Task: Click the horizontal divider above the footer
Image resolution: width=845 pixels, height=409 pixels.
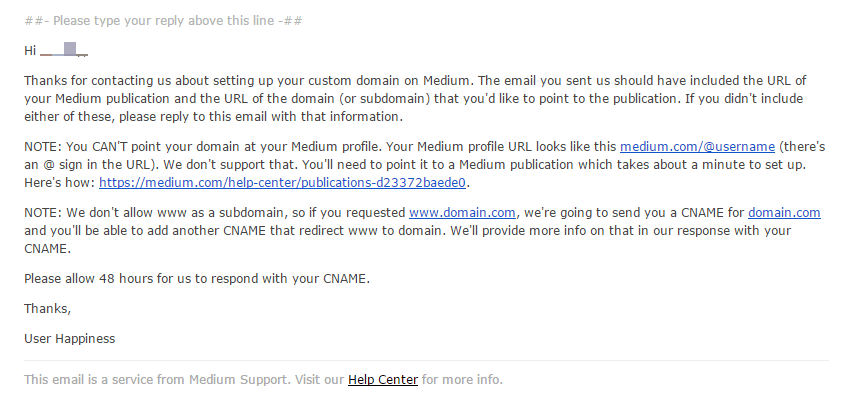Action: click(x=426, y=360)
